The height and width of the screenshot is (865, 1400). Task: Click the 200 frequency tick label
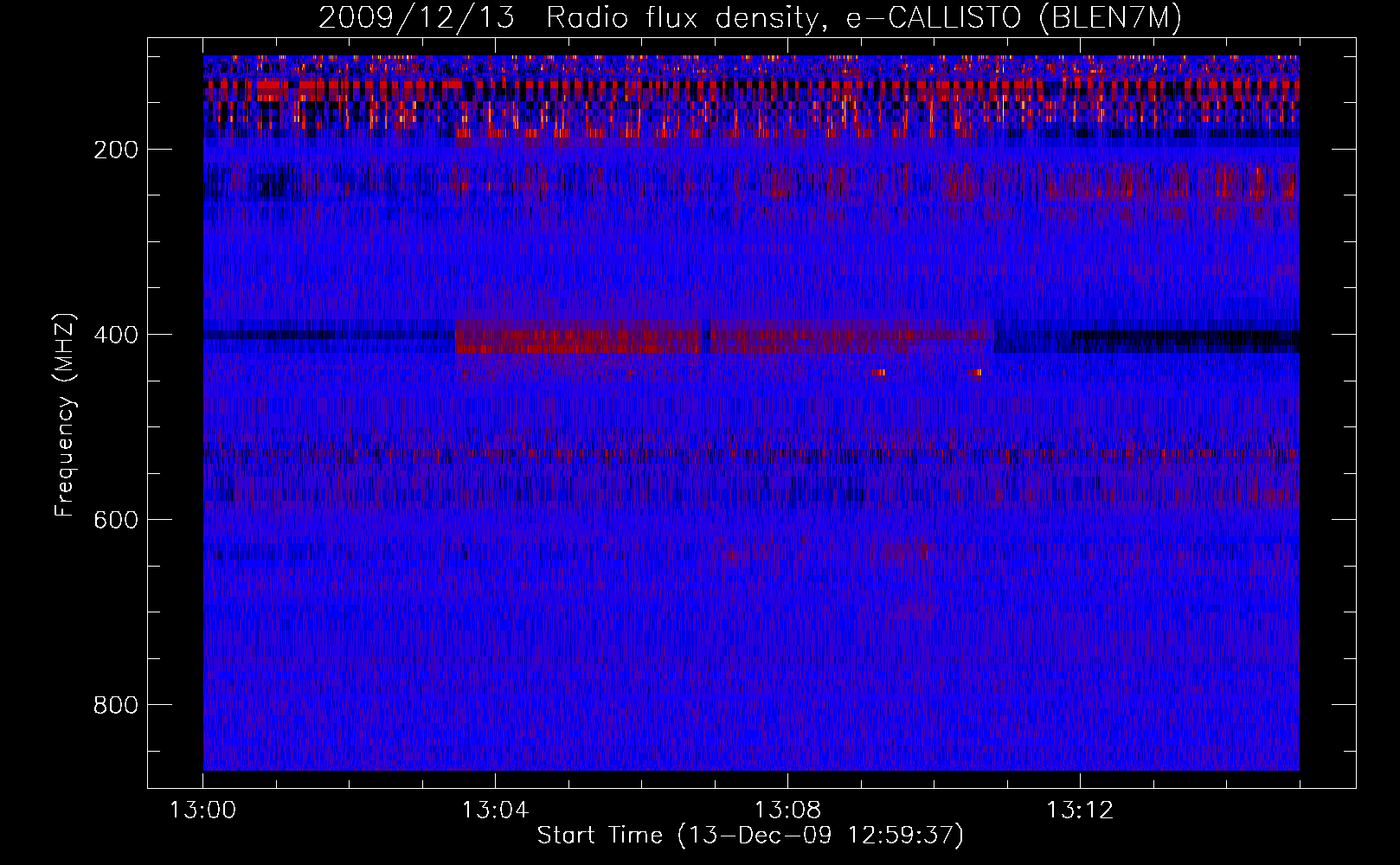click(116, 150)
